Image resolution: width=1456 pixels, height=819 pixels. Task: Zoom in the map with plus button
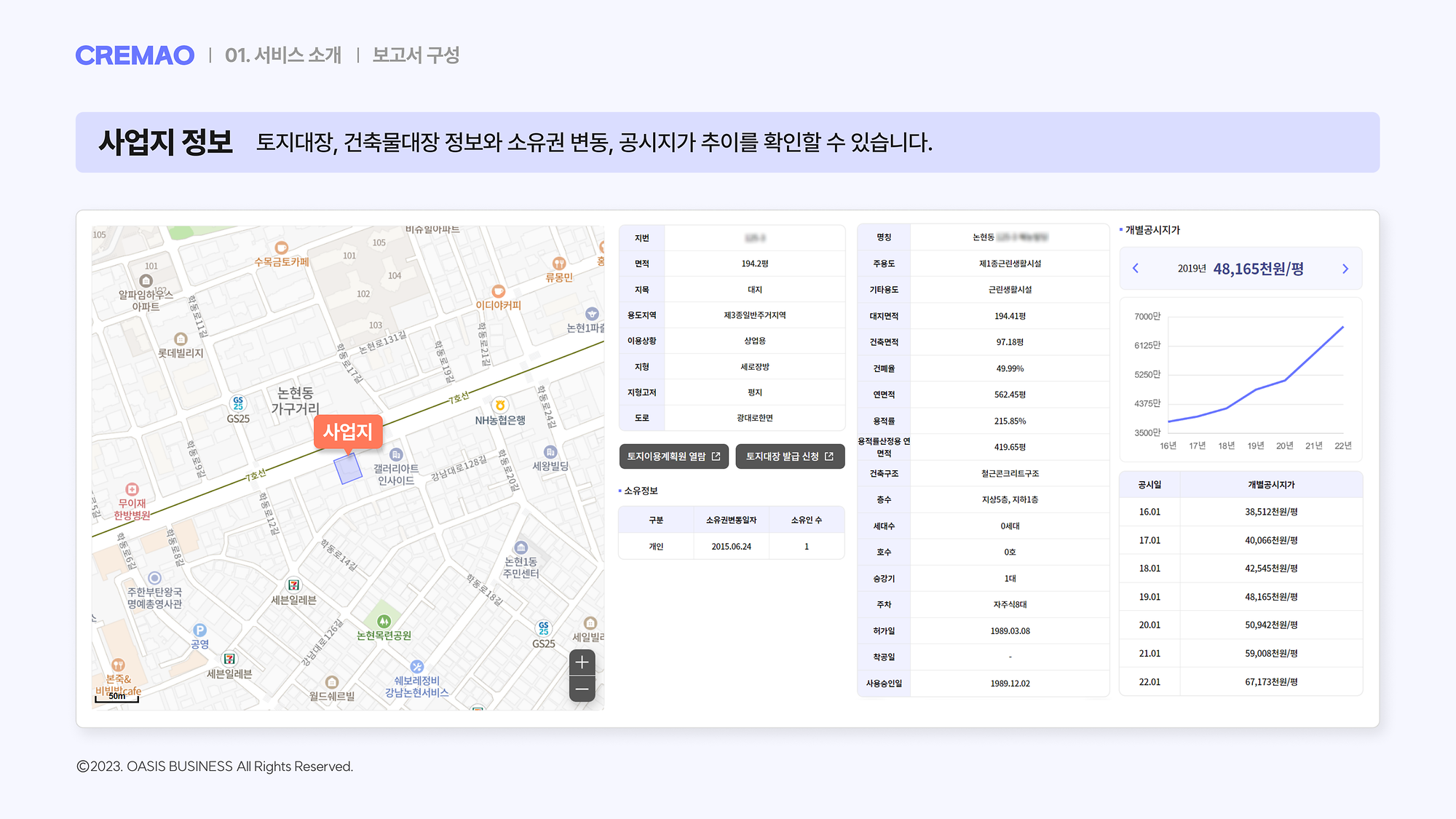pyautogui.click(x=582, y=662)
